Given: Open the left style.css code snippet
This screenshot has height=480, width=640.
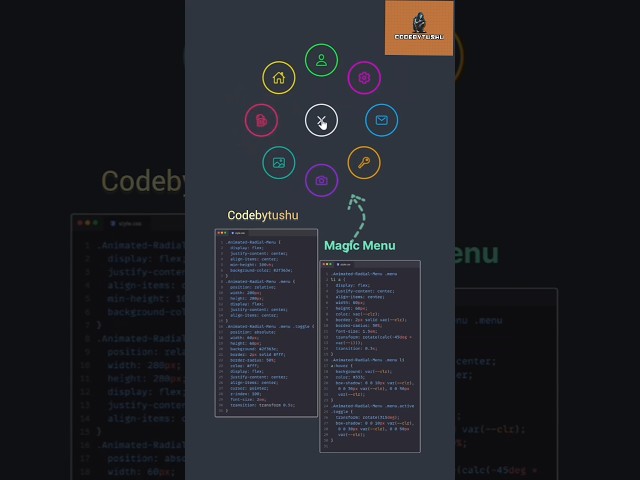Looking at the screenshot, I should coord(266,323).
